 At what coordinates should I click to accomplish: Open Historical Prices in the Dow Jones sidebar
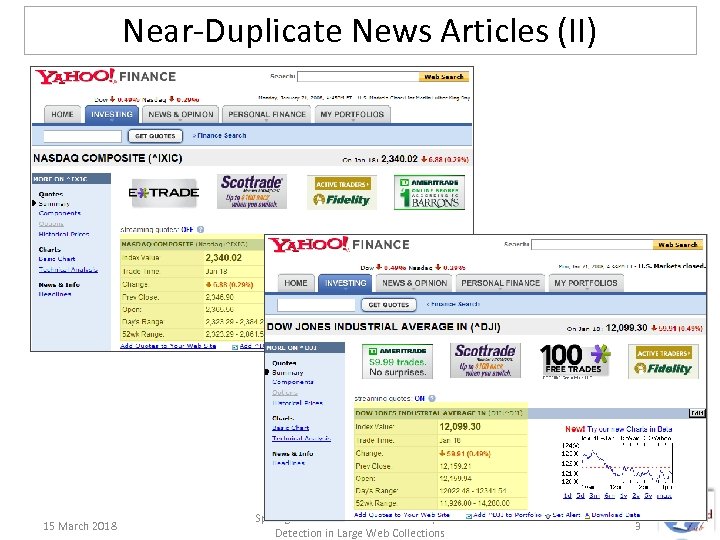click(x=297, y=403)
